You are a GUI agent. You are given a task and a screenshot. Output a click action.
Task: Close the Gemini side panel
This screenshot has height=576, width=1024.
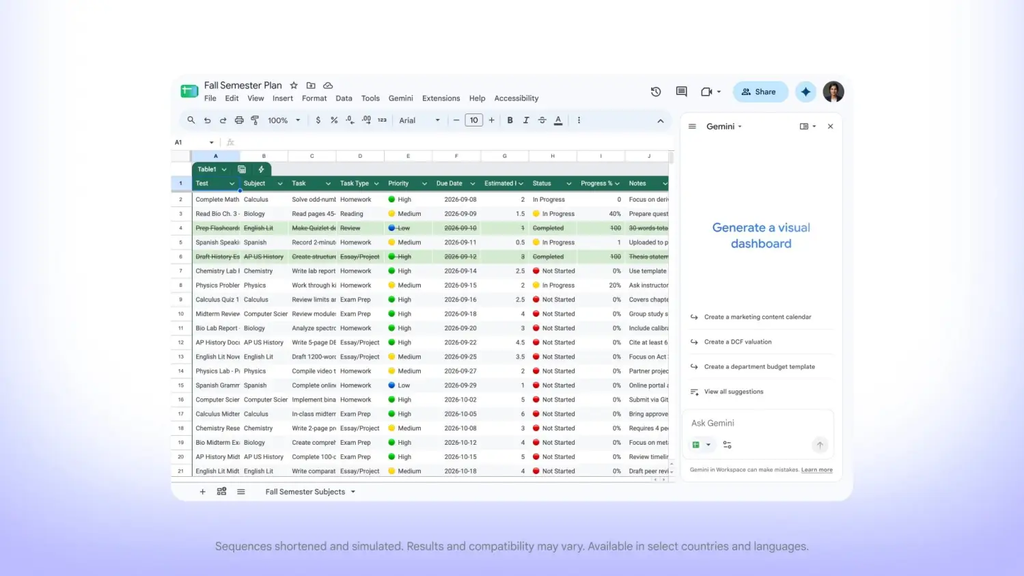click(830, 127)
